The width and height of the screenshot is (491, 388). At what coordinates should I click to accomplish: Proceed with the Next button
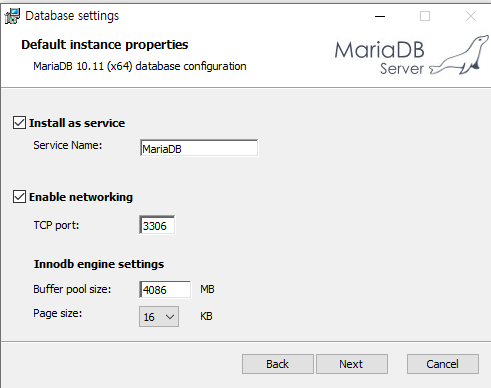point(351,364)
